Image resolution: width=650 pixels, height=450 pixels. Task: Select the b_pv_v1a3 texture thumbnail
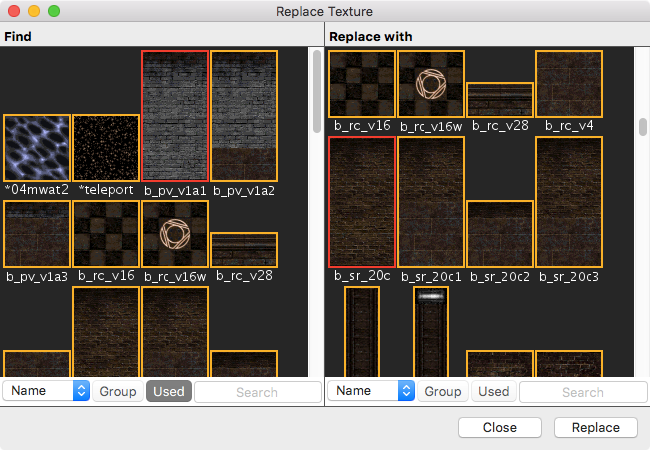pos(37,233)
